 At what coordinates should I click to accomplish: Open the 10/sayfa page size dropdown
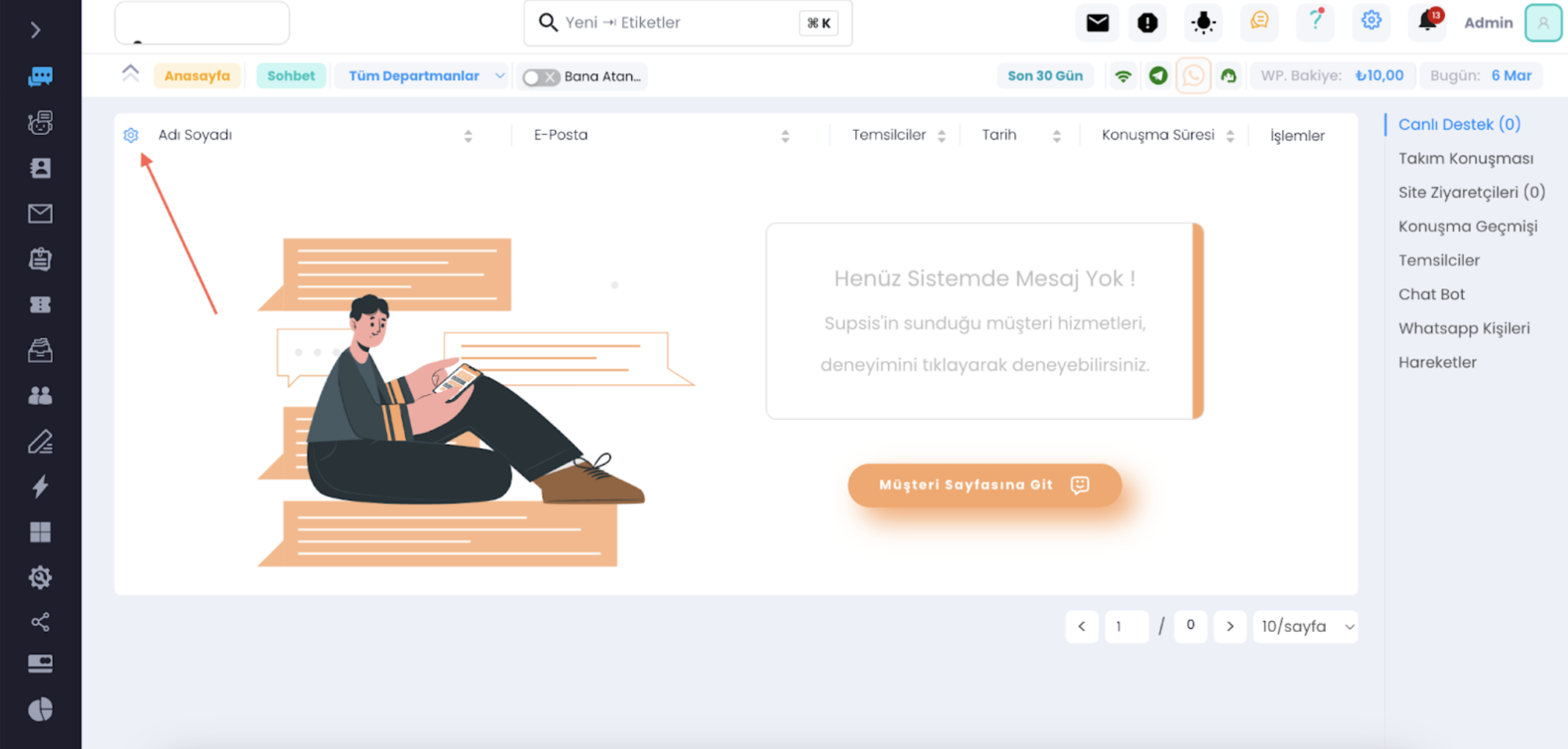coord(1306,627)
